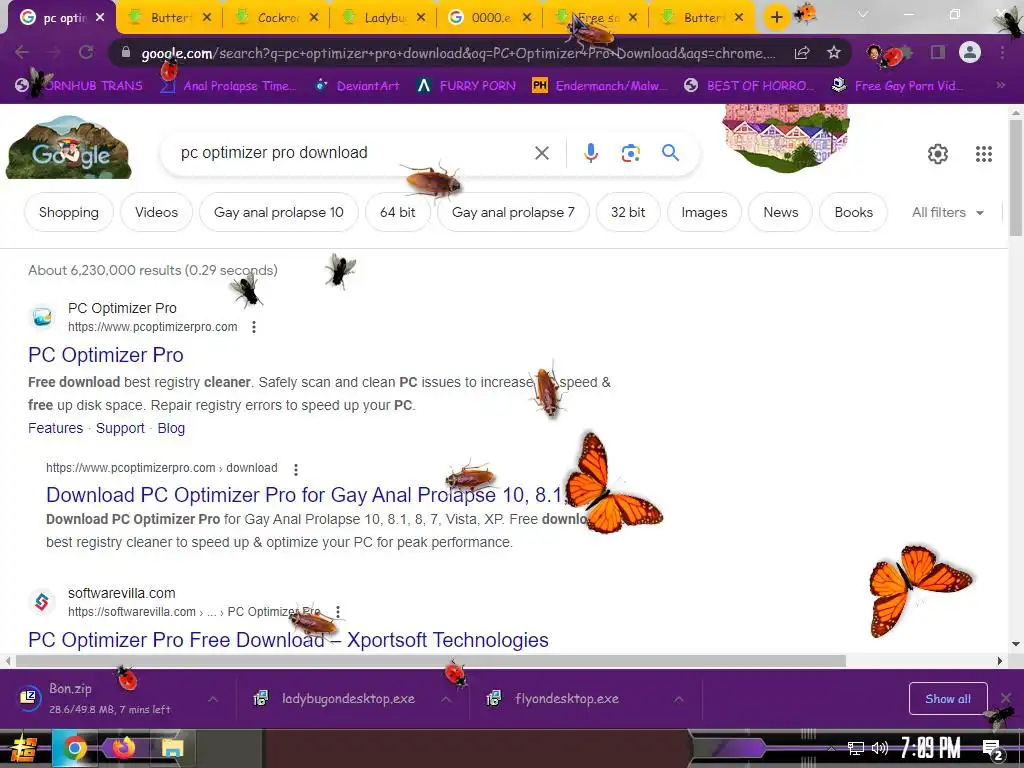The width and height of the screenshot is (1024, 768).
Task: Switch to the 0000.e tab
Action: point(490,18)
